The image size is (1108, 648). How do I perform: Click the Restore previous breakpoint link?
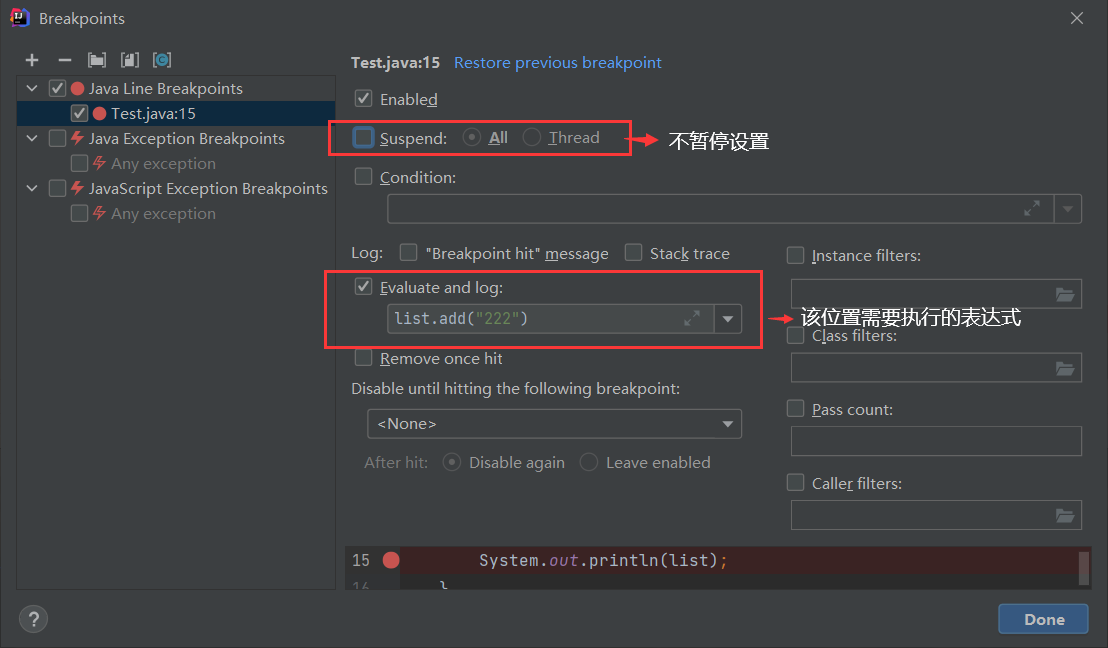[557, 62]
